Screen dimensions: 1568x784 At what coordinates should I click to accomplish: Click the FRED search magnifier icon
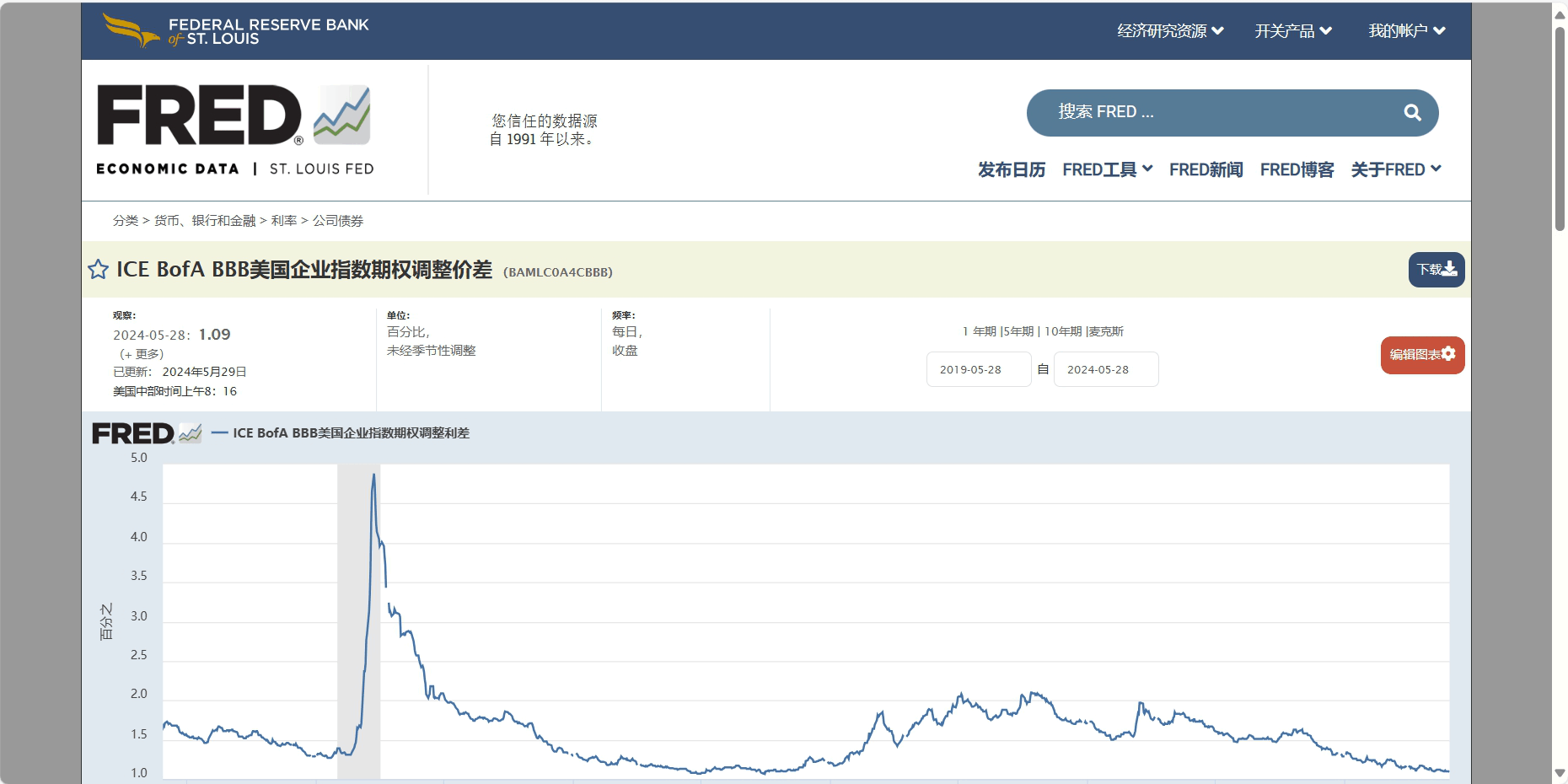coord(1412,112)
